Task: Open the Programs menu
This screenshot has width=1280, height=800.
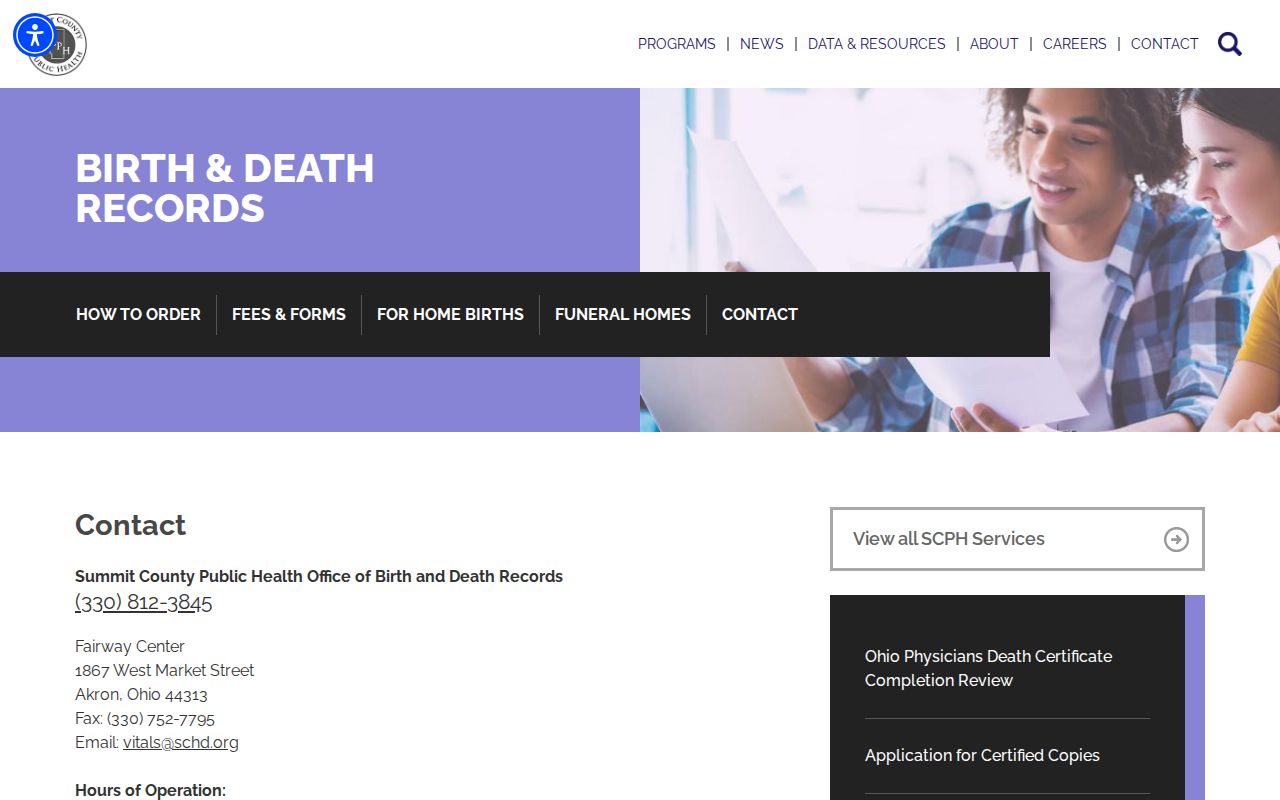Action: (x=677, y=44)
